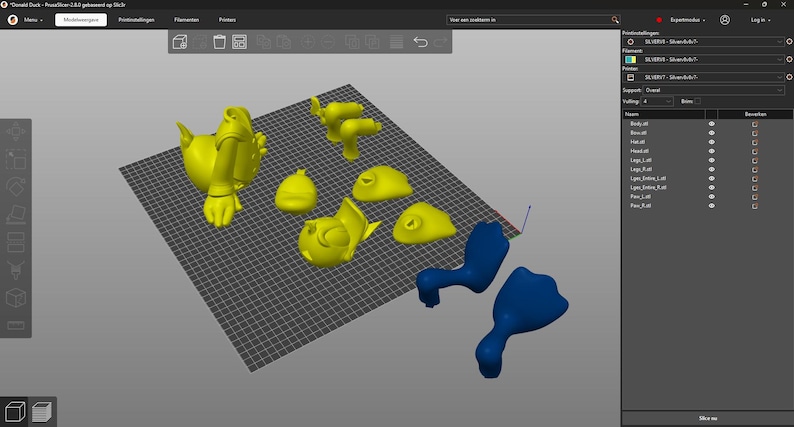
Task: Toggle visibility of Paw_L.stl
Action: [x=711, y=197]
